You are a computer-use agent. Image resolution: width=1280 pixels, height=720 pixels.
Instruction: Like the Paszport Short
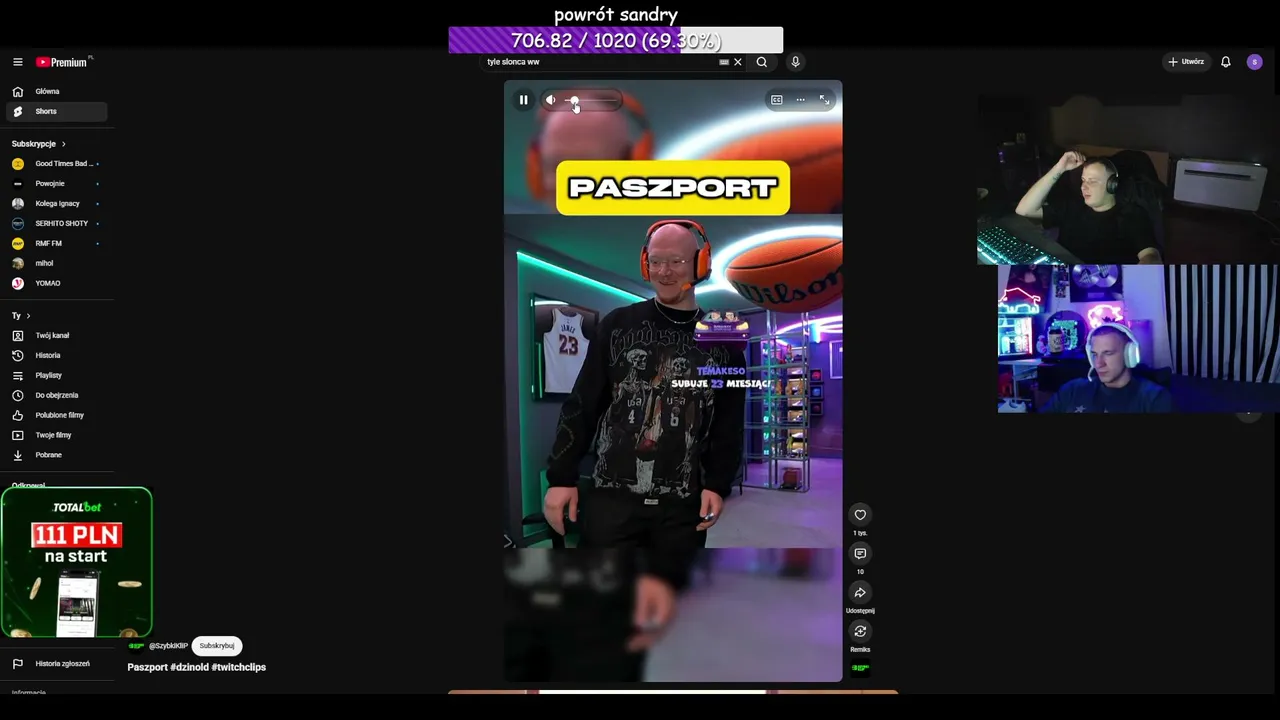point(860,515)
